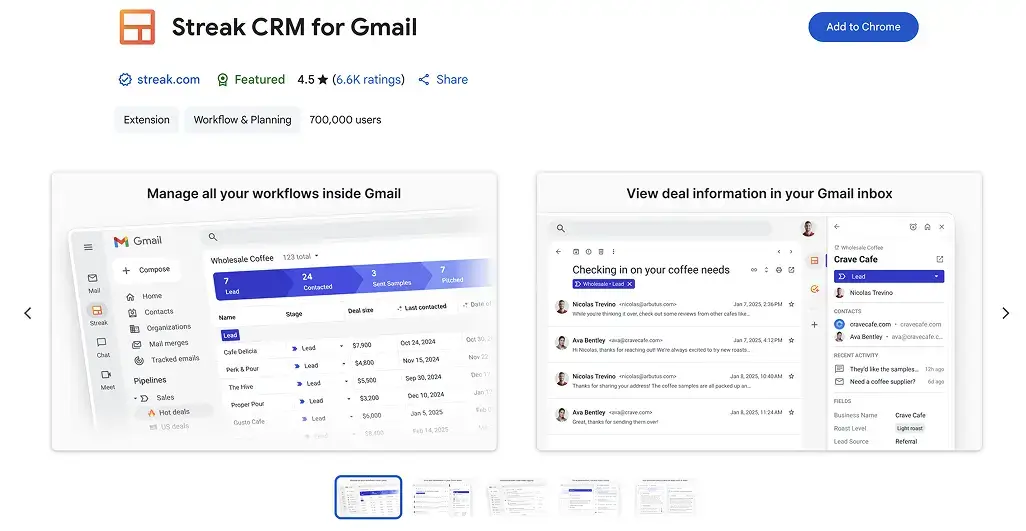1026x531 pixels.
Task: Open the 6.6K ratings link
Action: (368, 80)
